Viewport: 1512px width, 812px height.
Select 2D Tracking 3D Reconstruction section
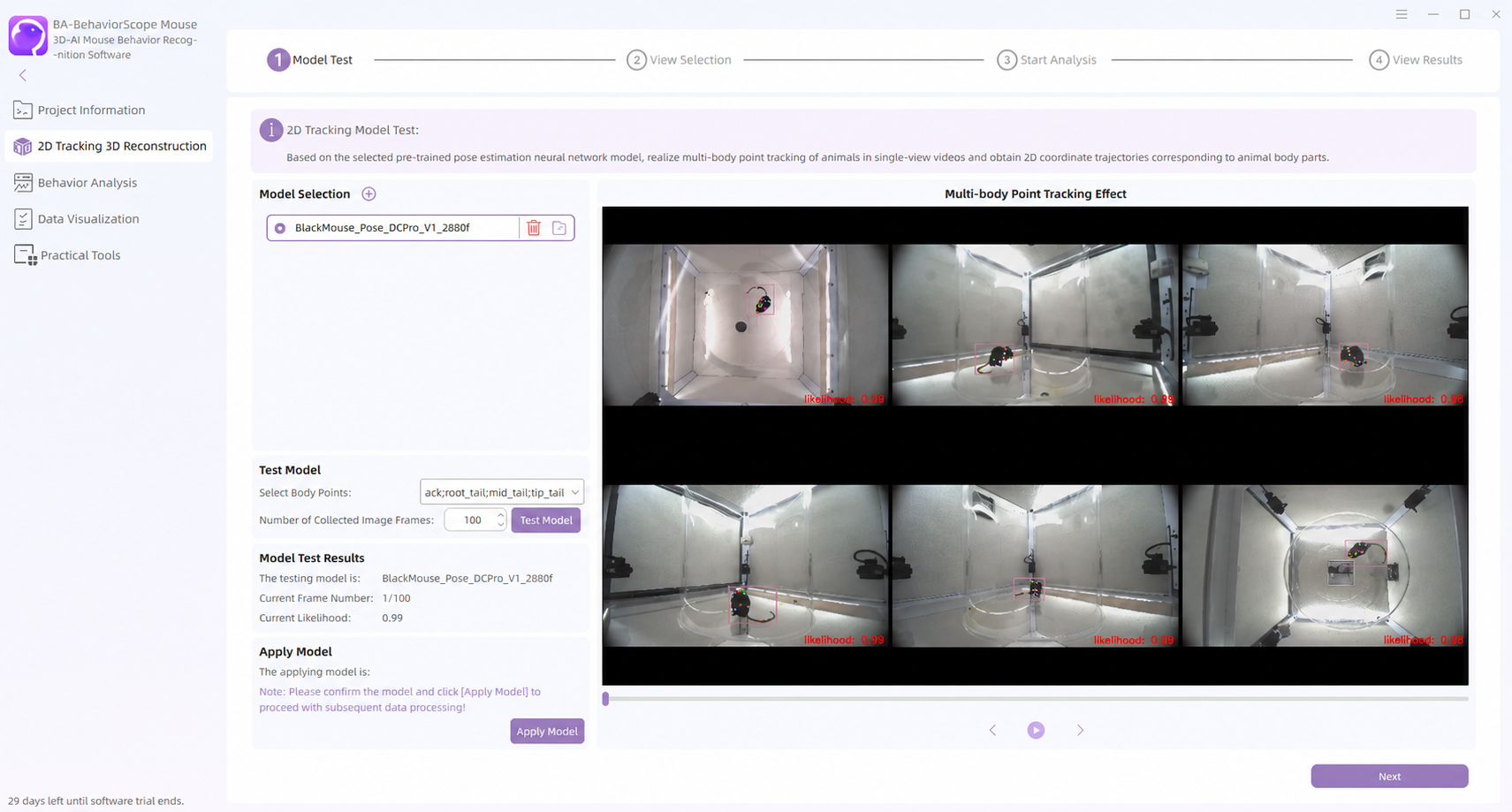pyautogui.click(x=110, y=146)
